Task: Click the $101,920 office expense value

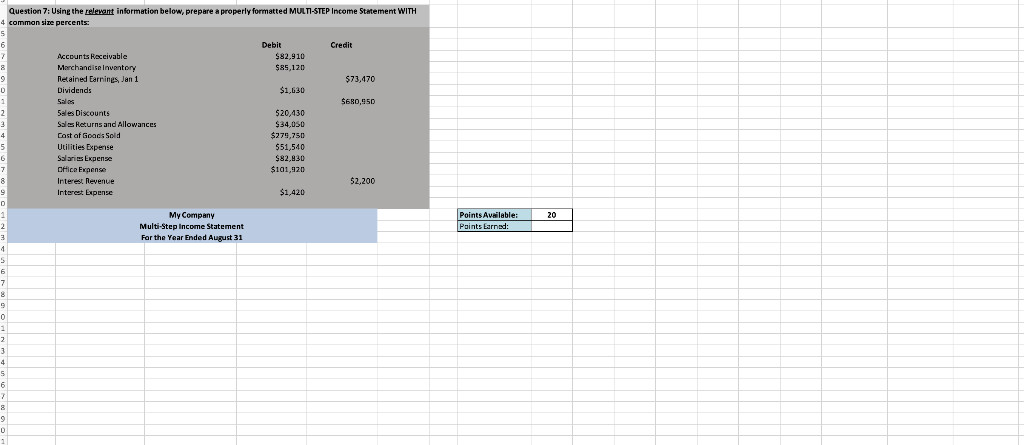Action: click(x=290, y=169)
